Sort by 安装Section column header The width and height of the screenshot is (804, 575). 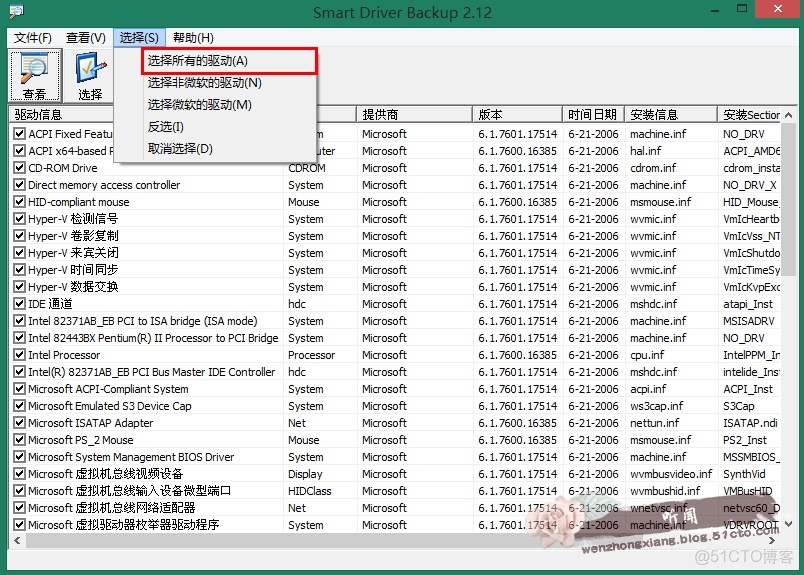[x=749, y=114]
